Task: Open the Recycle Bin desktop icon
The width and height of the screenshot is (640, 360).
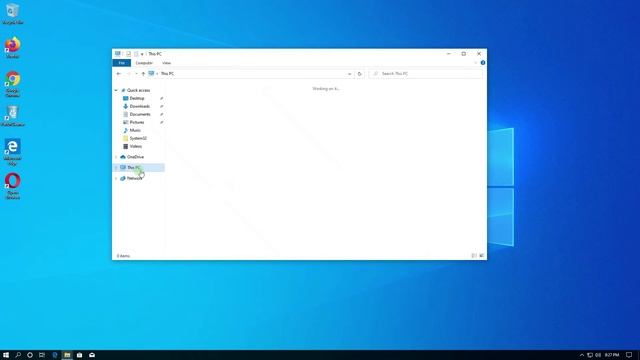Action: pyautogui.click(x=13, y=13)
